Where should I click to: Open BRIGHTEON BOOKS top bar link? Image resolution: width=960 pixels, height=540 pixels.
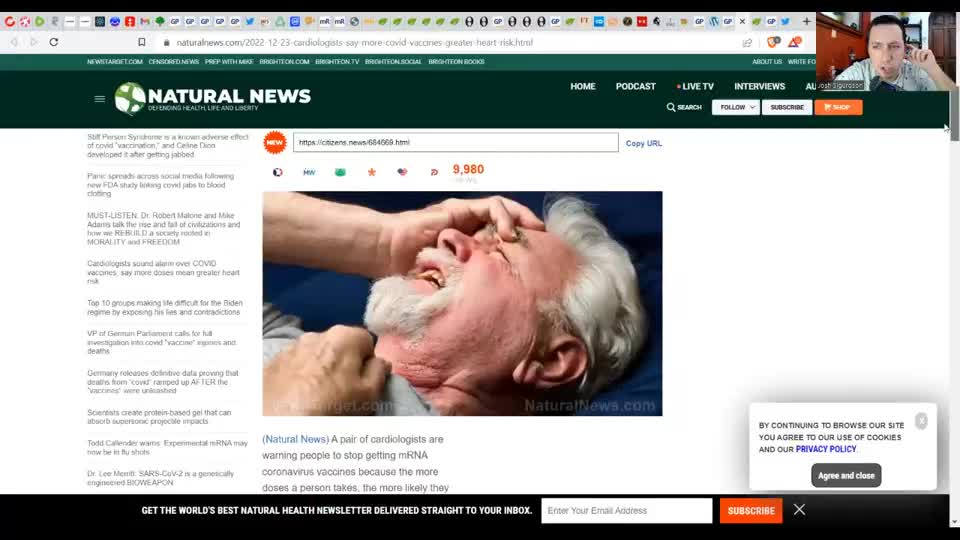(456, 62)
